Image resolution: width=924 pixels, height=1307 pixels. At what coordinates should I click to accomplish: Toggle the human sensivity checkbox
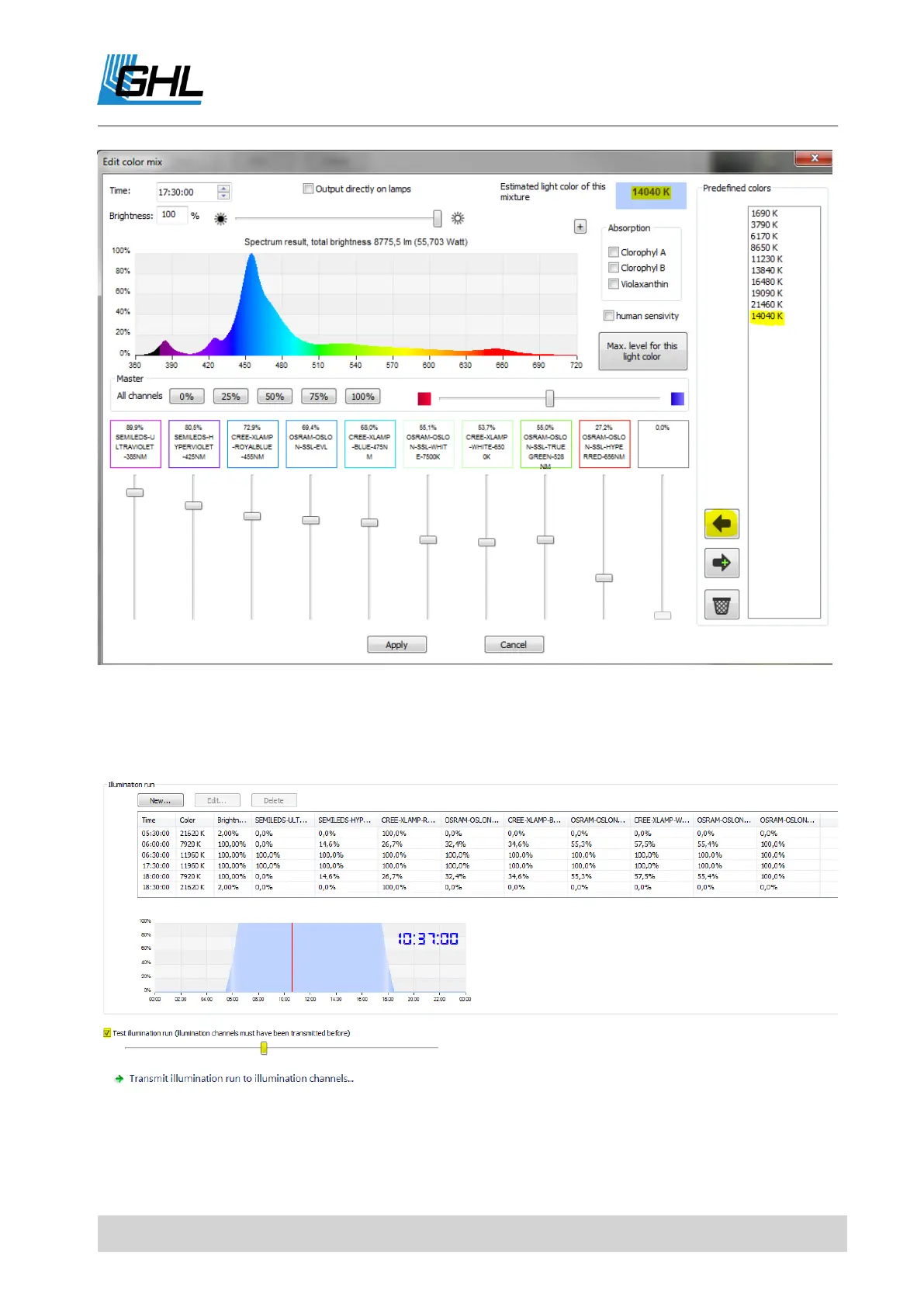(x=609, y=316)
